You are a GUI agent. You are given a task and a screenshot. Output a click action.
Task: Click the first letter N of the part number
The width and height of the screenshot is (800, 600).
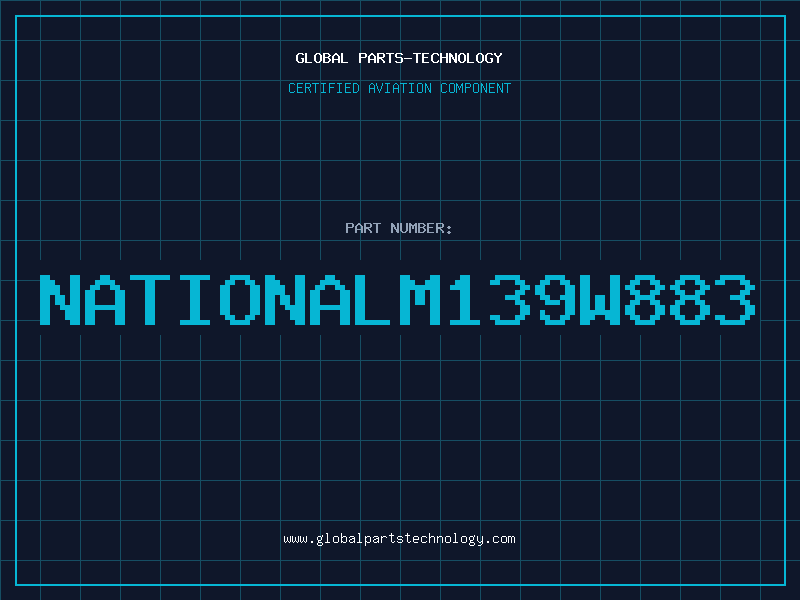click(62, 300)
